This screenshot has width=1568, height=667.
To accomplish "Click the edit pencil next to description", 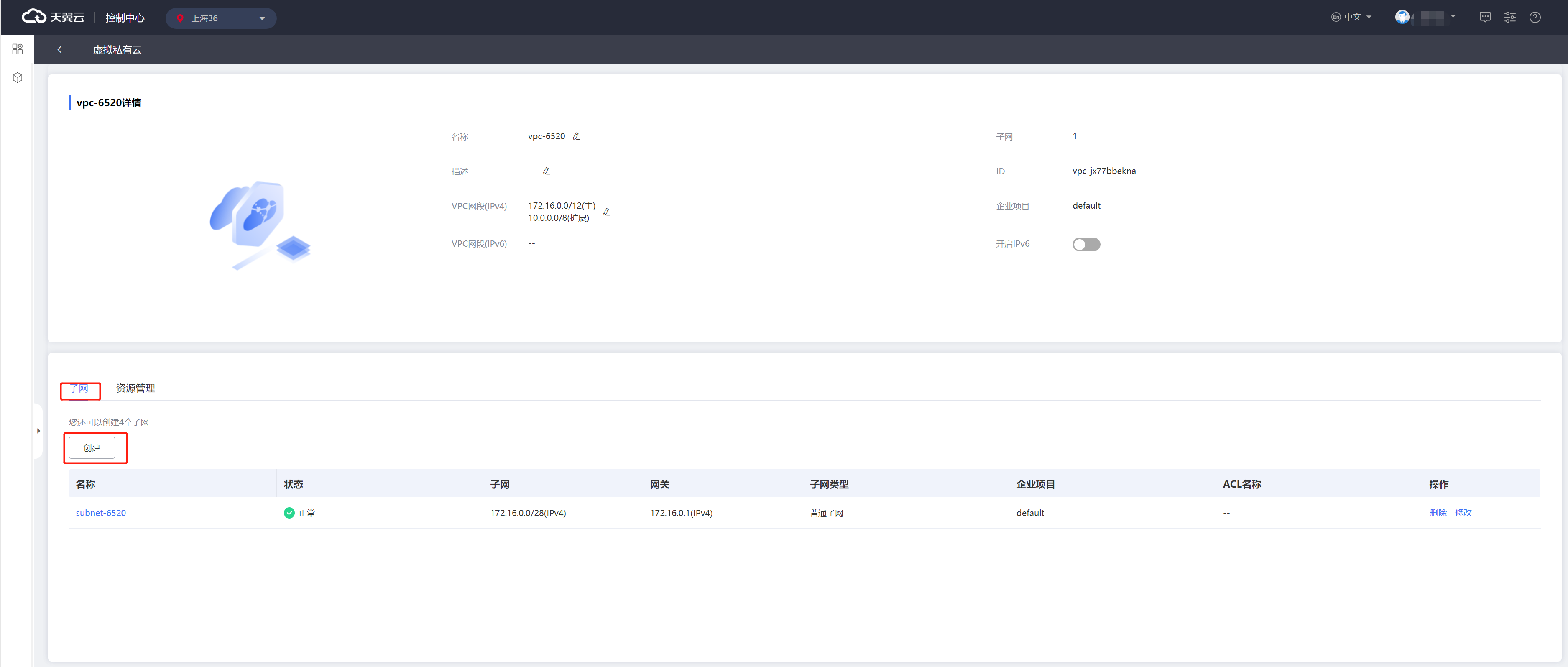I will (546, 171).
